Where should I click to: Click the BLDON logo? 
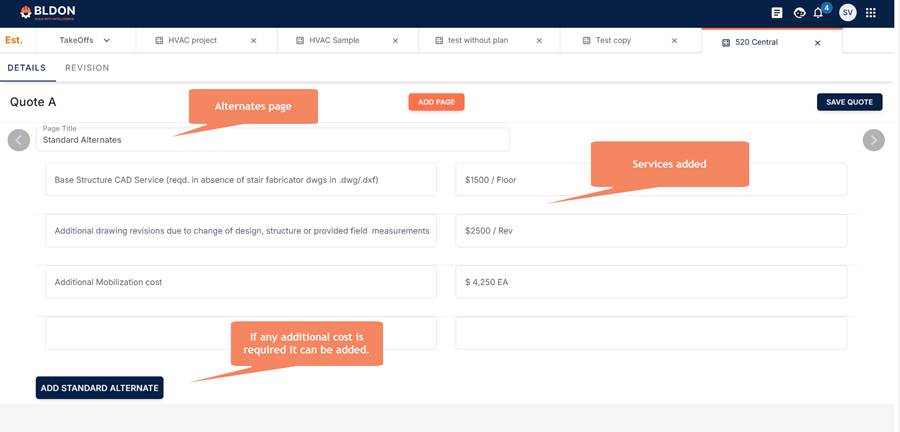tap(47, 12)
